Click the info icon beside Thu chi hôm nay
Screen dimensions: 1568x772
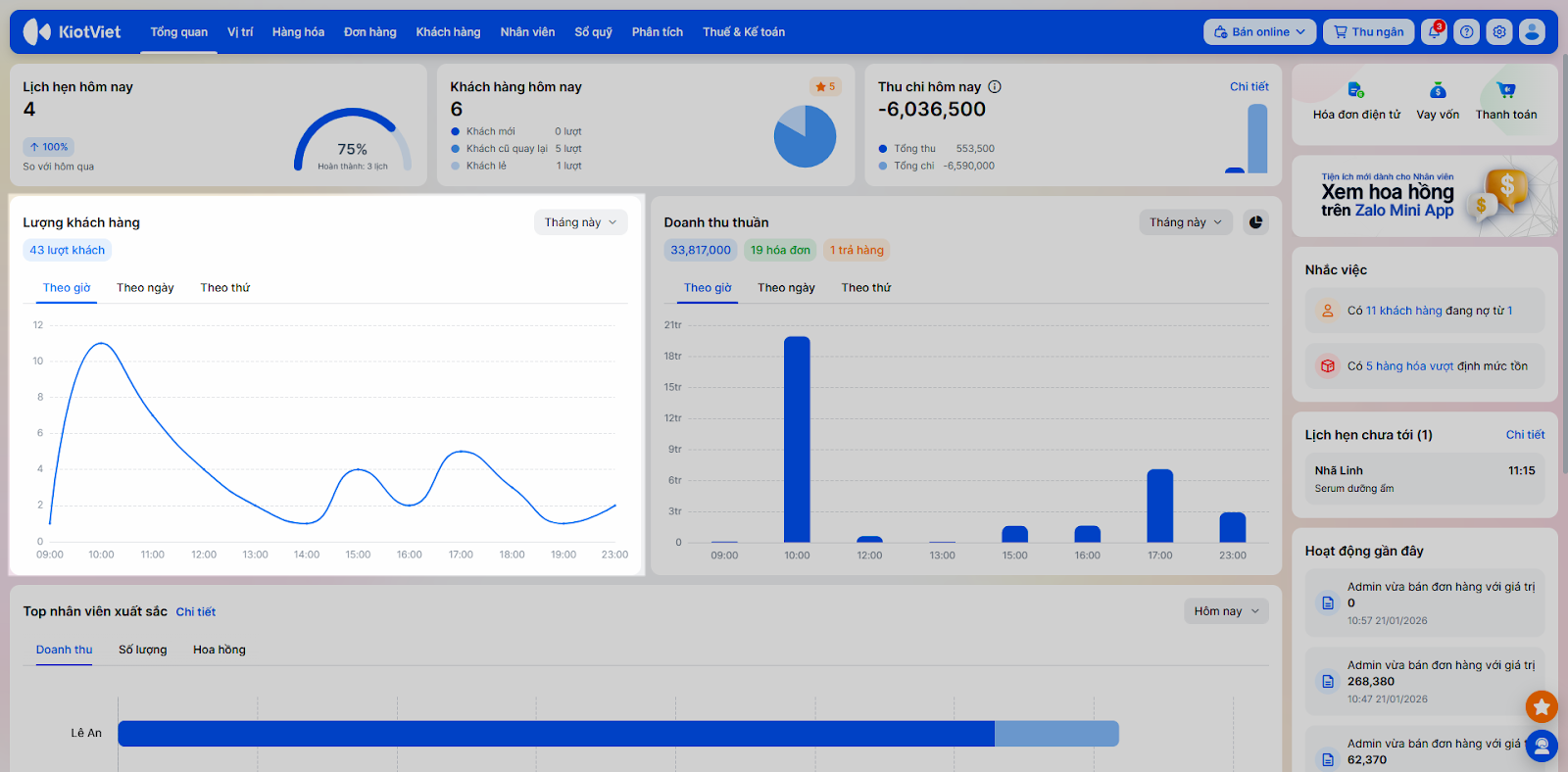coord(995,87)
